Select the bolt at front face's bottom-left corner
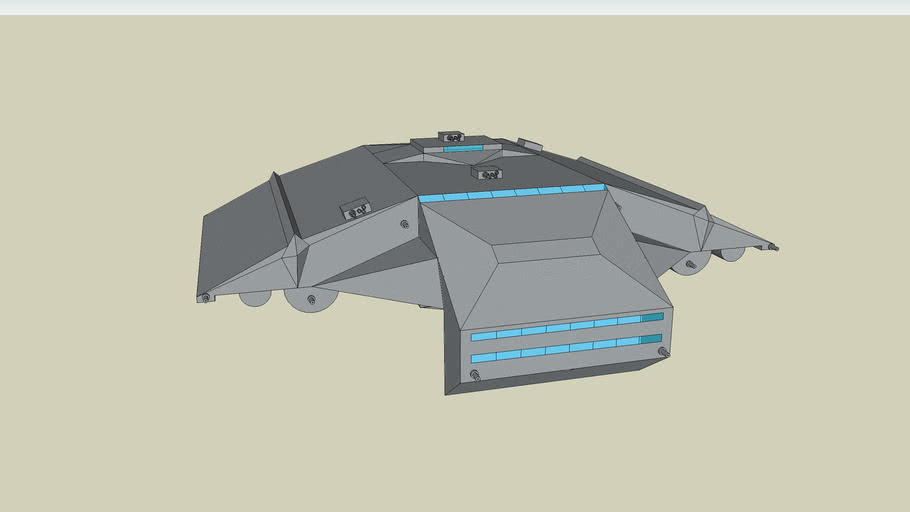 (475, 376)
